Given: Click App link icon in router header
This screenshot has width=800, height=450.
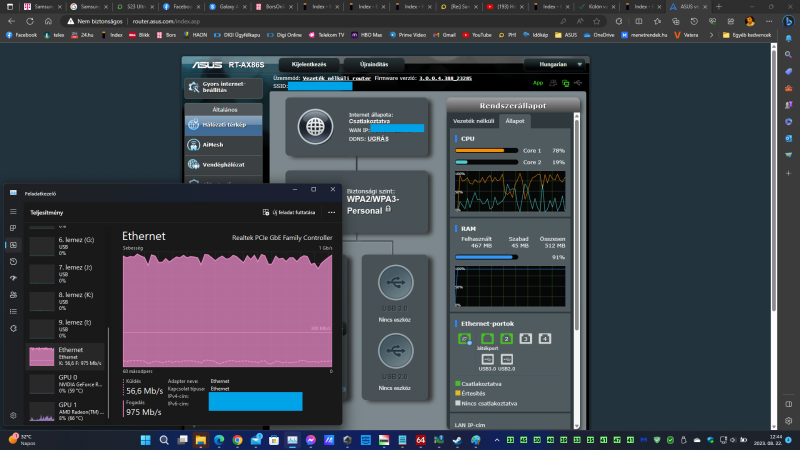Looking at the screenshot, I should pyautogui.click(x=538, y=83).
